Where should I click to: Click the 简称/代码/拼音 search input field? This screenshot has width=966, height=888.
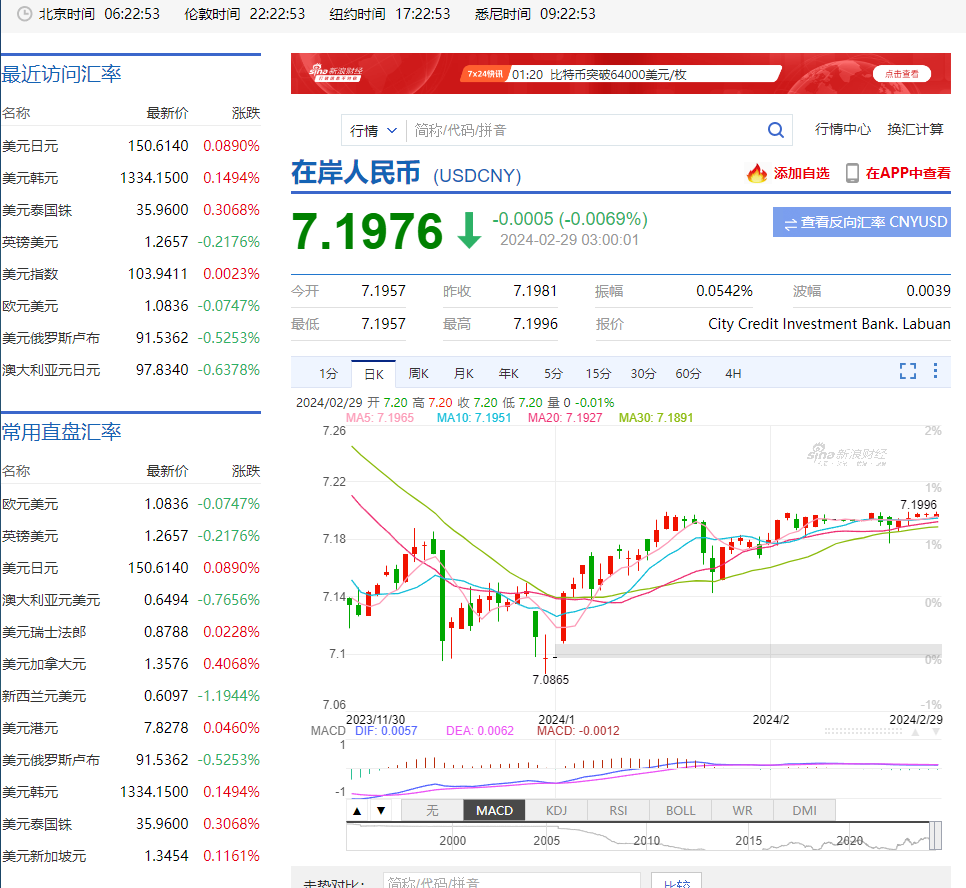click(x=585, y=130)
